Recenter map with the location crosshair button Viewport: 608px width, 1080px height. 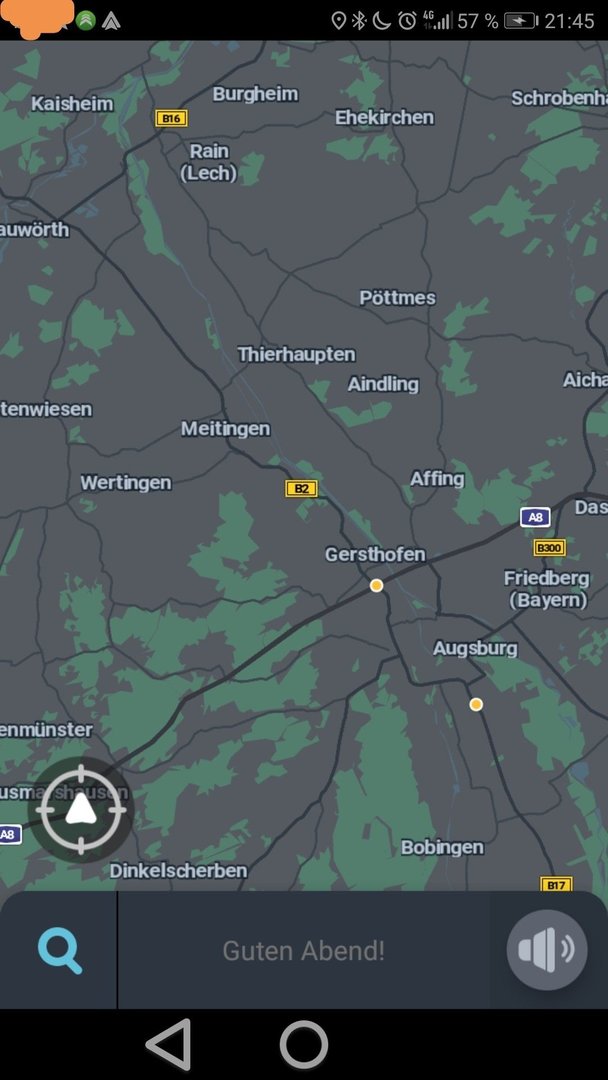click(81, 809)
